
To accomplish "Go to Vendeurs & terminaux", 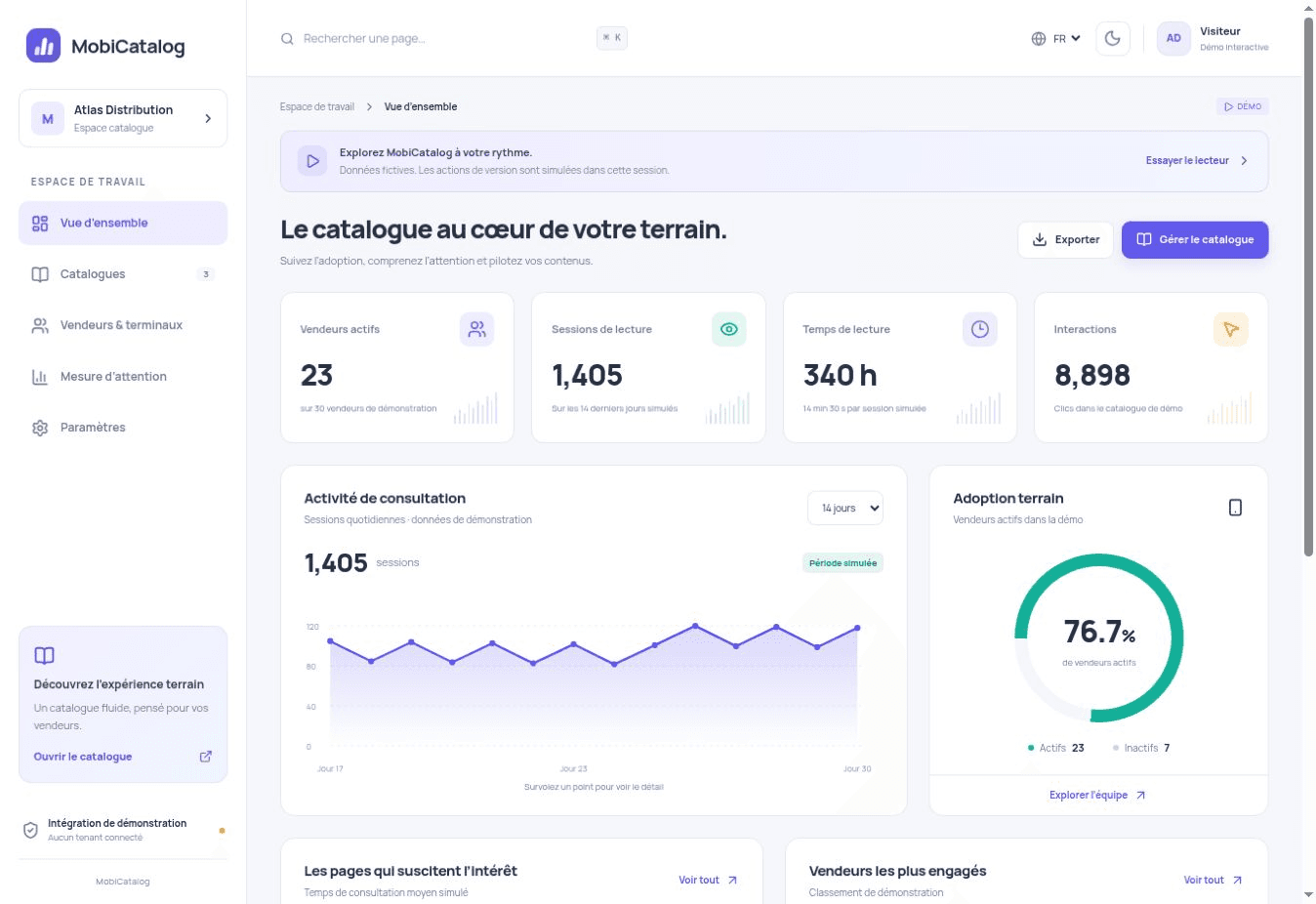I will click(x=123, y=325).
